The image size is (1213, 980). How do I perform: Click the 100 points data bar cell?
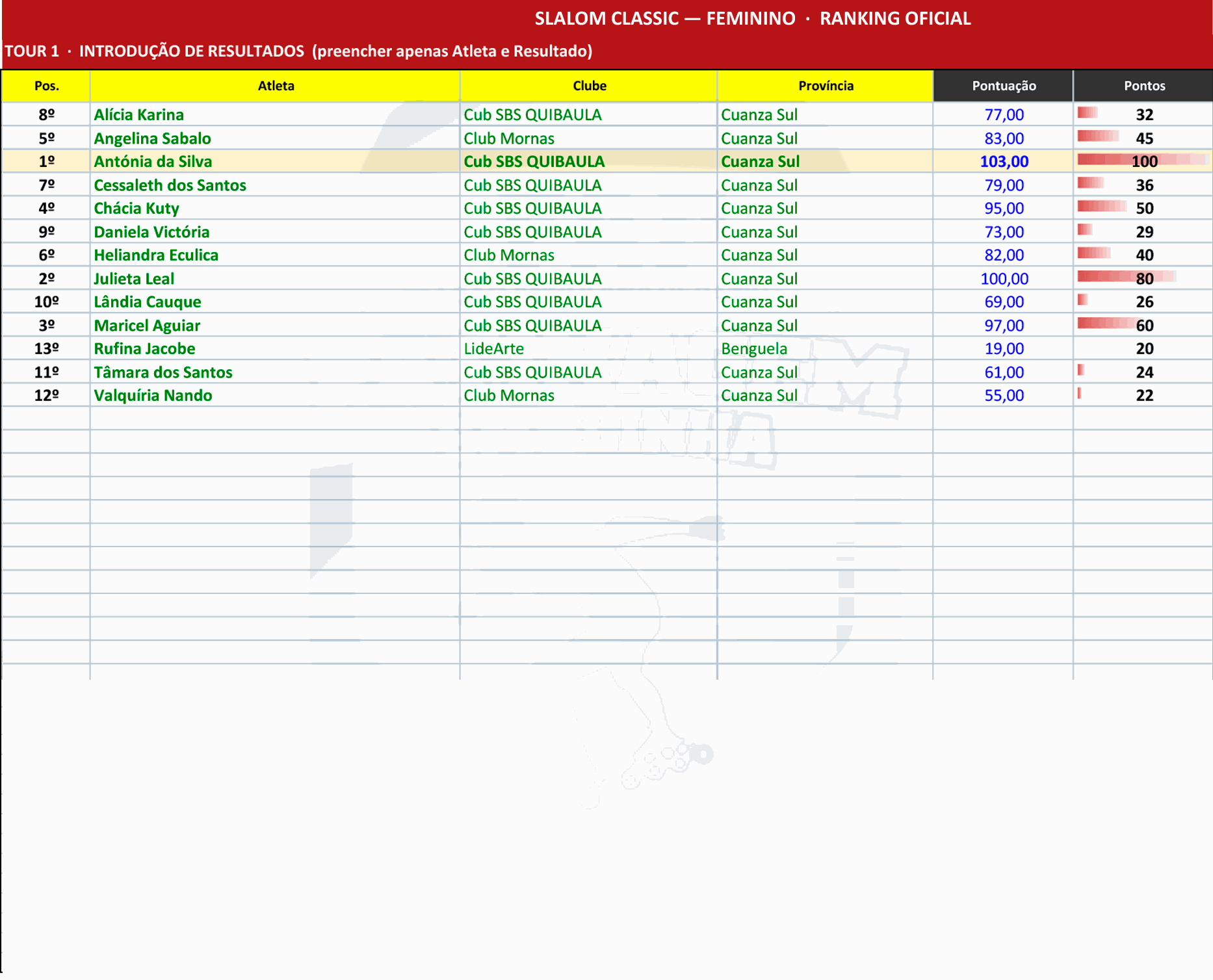[1144, 161]
